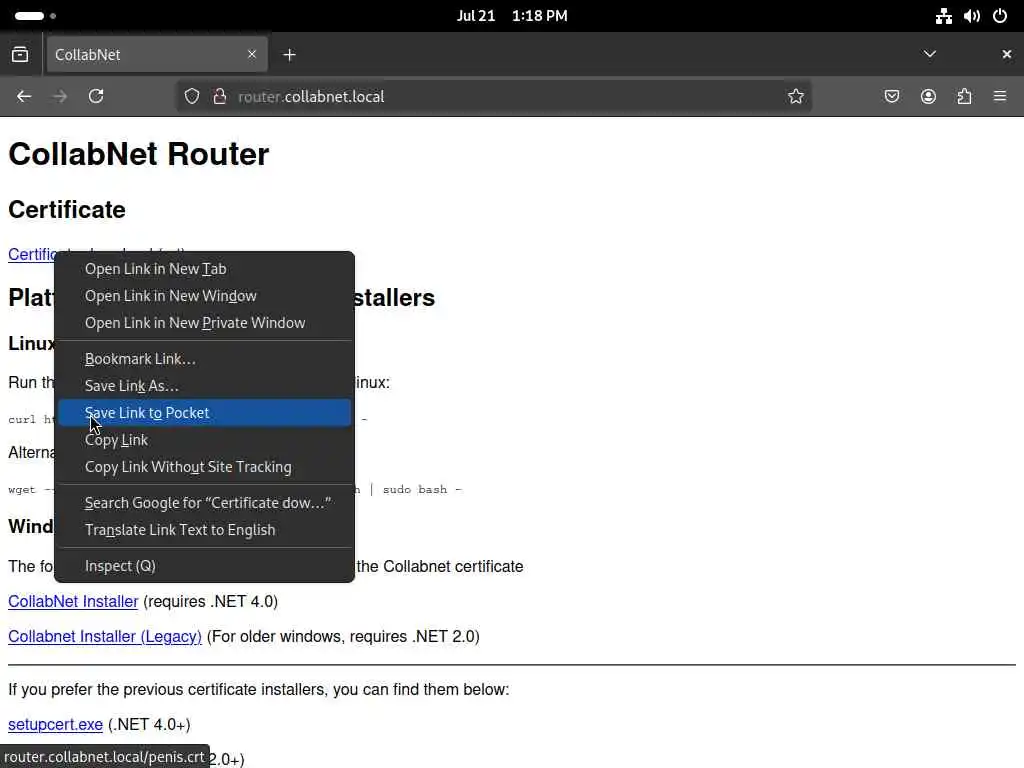The image size is (1024, 768).
Task: Open a new tab with plus button
Action: pyautogui.click(x=289, y=55)
